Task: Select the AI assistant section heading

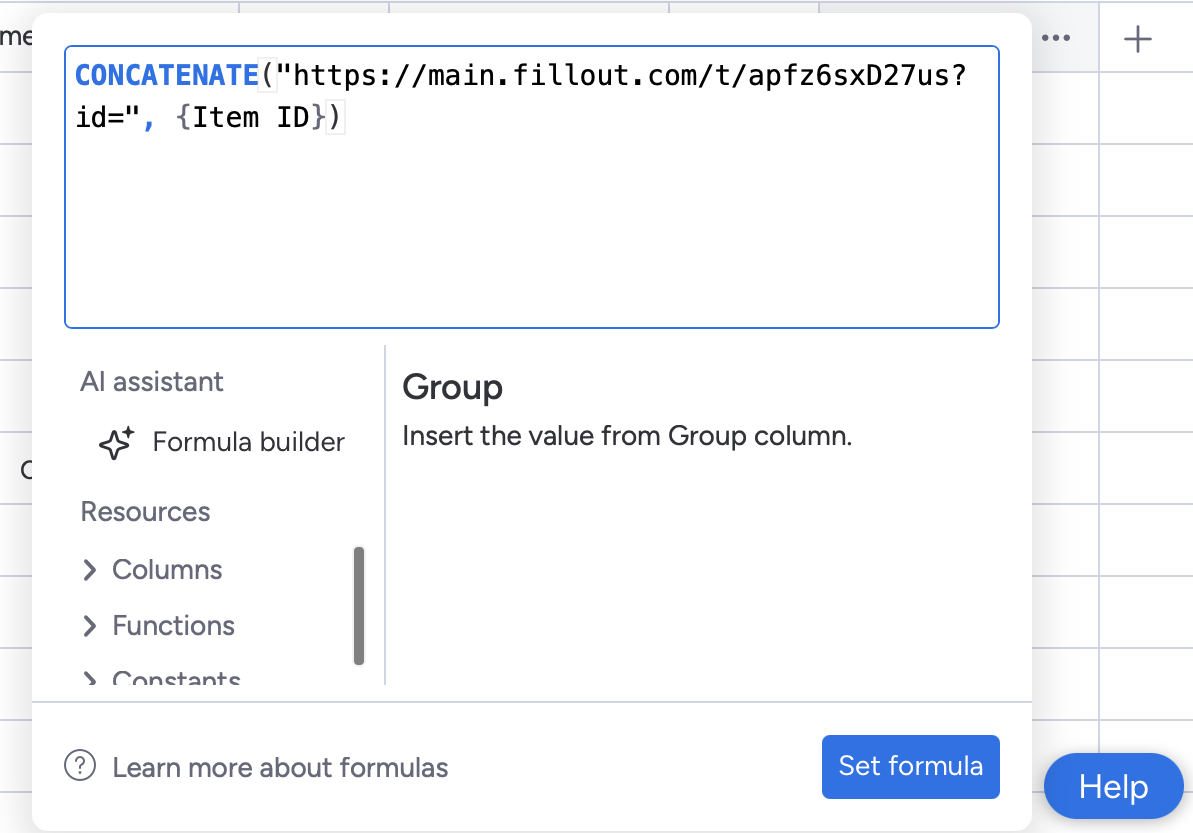Action: 151,381
